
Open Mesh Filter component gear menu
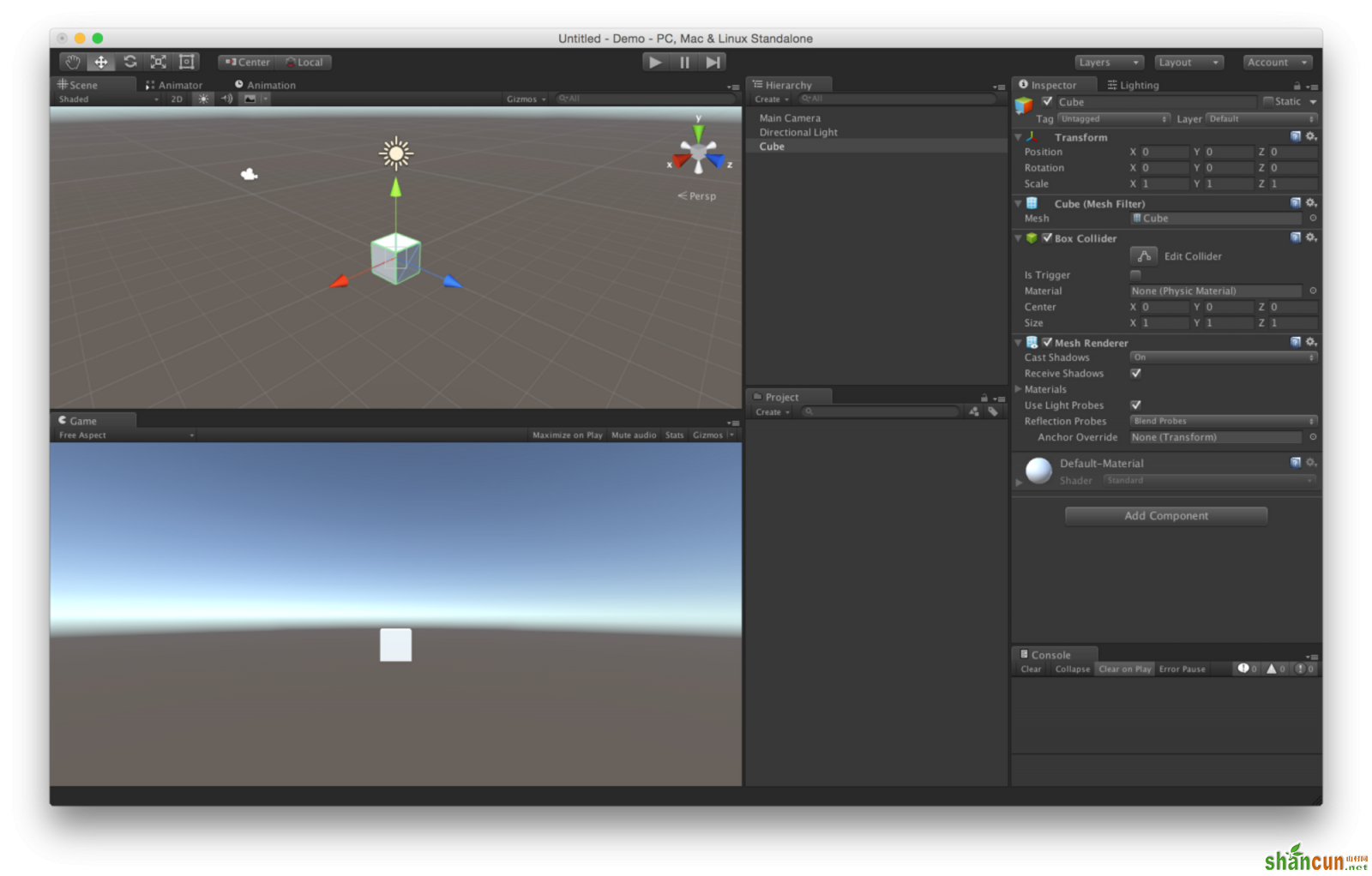coord(1311,203)
